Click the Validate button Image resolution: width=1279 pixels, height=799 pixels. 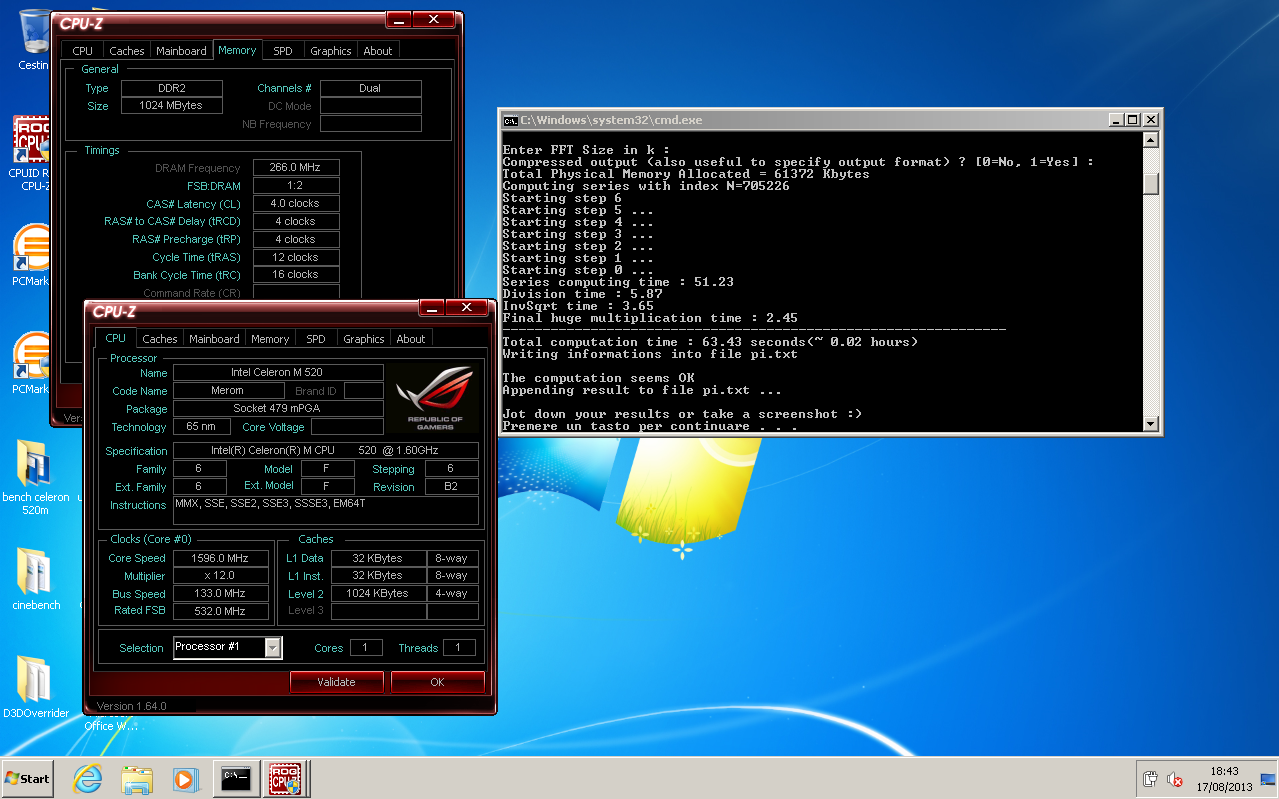pos(337,682)
